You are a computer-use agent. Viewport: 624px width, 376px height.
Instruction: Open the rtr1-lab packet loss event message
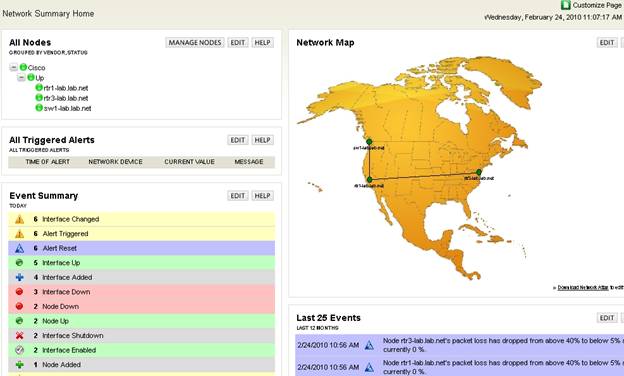click(x=503, y=367)
